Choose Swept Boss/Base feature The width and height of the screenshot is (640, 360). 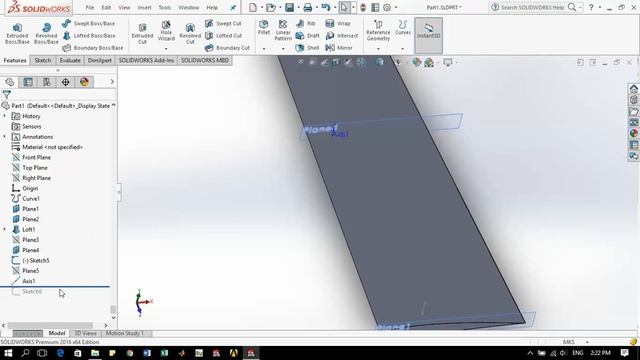89,24
